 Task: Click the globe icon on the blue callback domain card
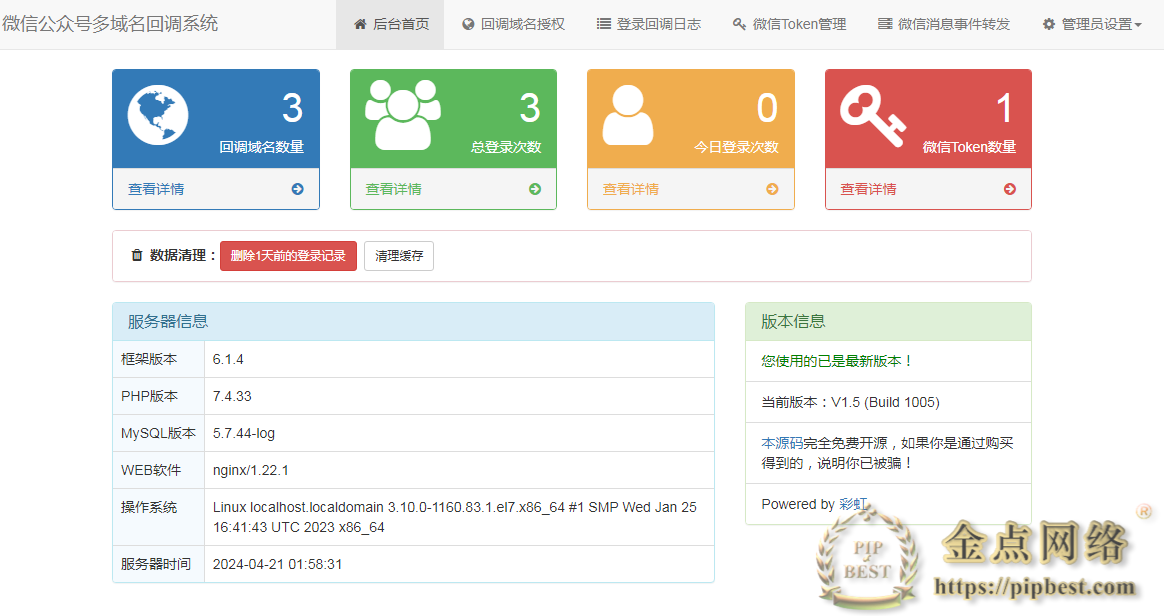click(159, 114)
